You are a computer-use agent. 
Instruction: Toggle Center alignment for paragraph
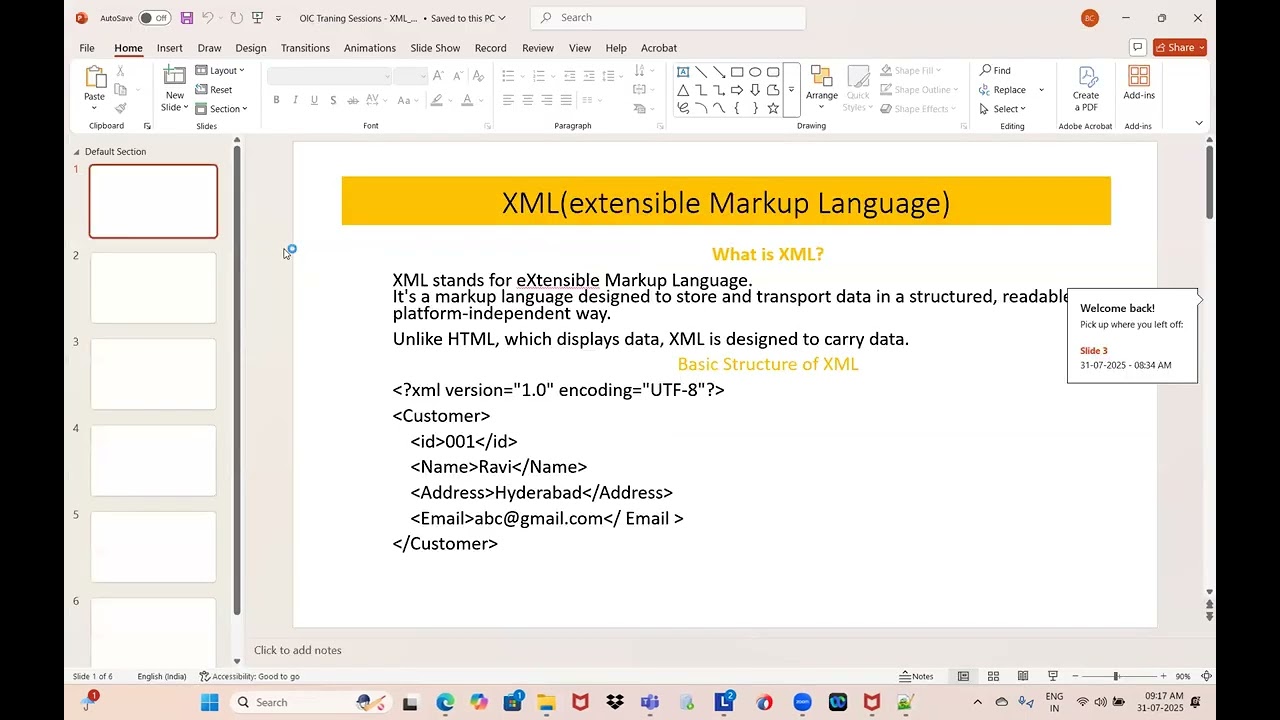tap(527, 100)
